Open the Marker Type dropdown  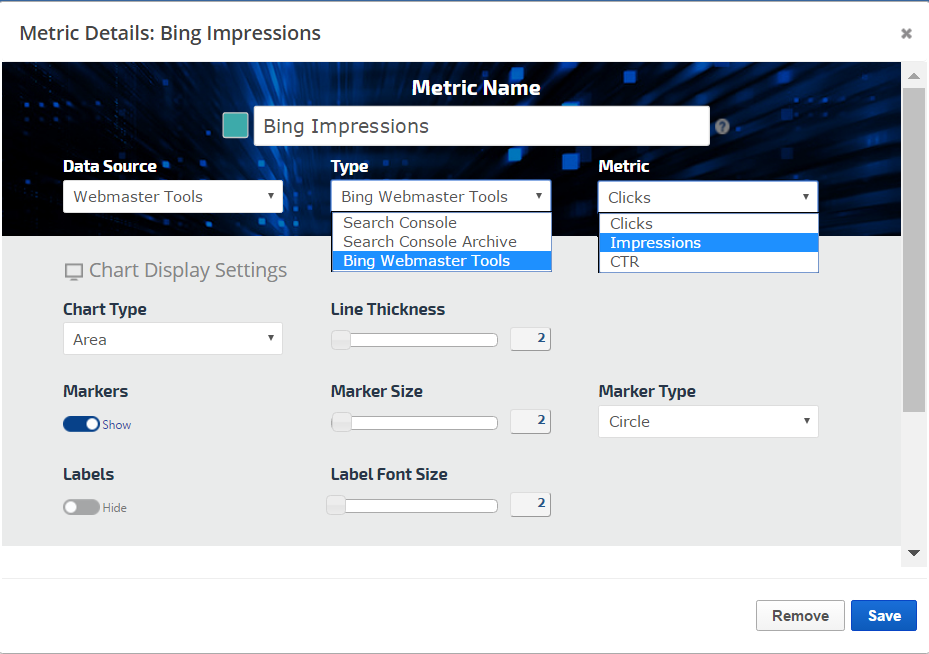(x=708, y=421)
